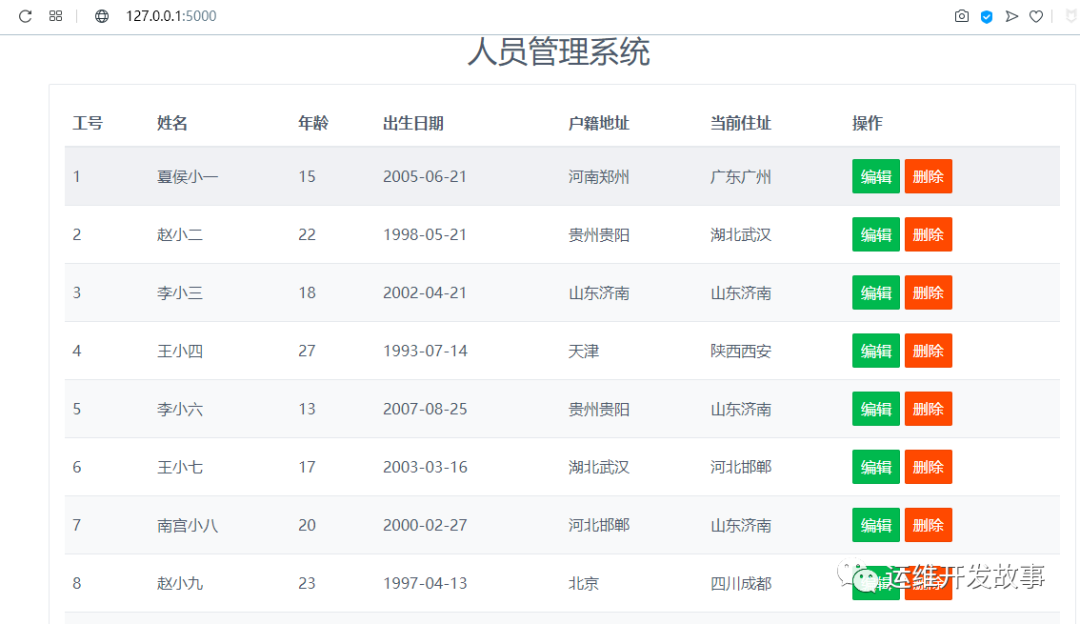1080x624 pixels.
Task: Edit the record for 王小四
Action: click(x=875, y=351)
